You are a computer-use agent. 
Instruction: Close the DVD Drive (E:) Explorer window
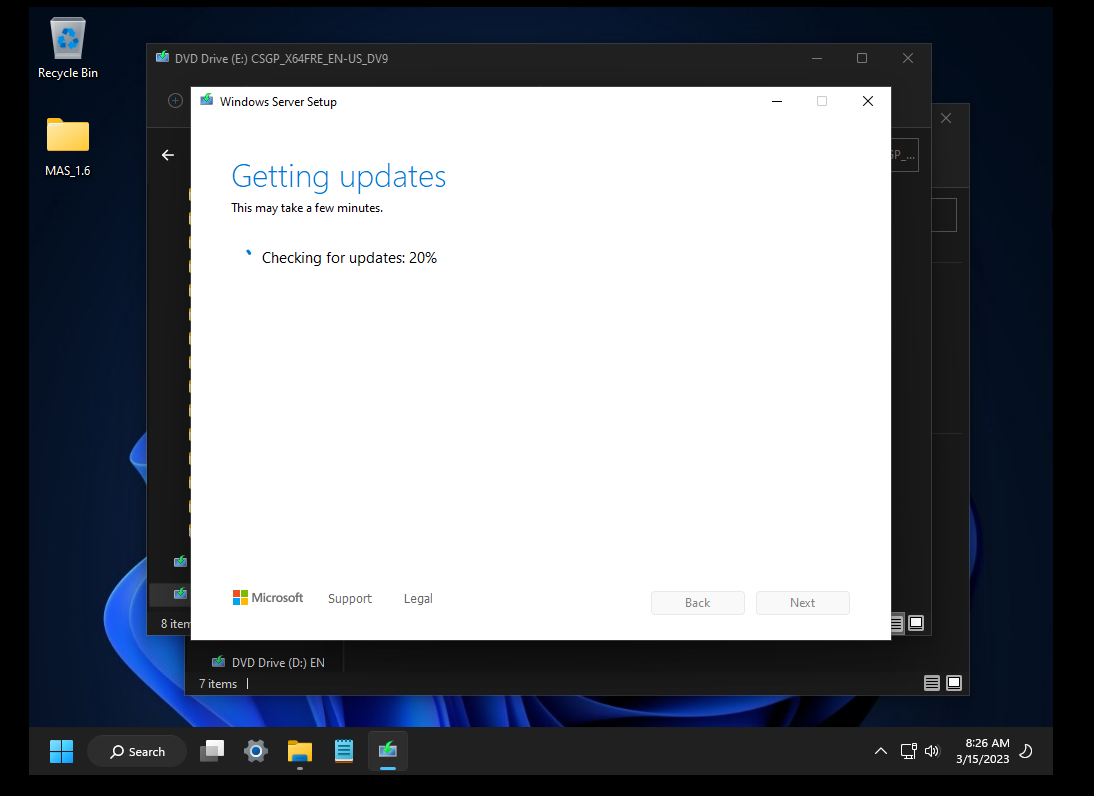tap(908, 58)
